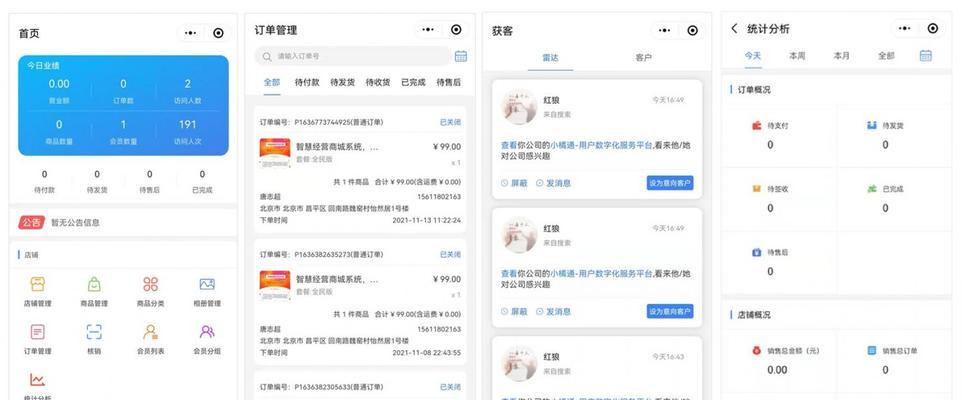Open 红狼 avatar on the first radar card
This screenshot has height=400, width=962.
point(519,106)
